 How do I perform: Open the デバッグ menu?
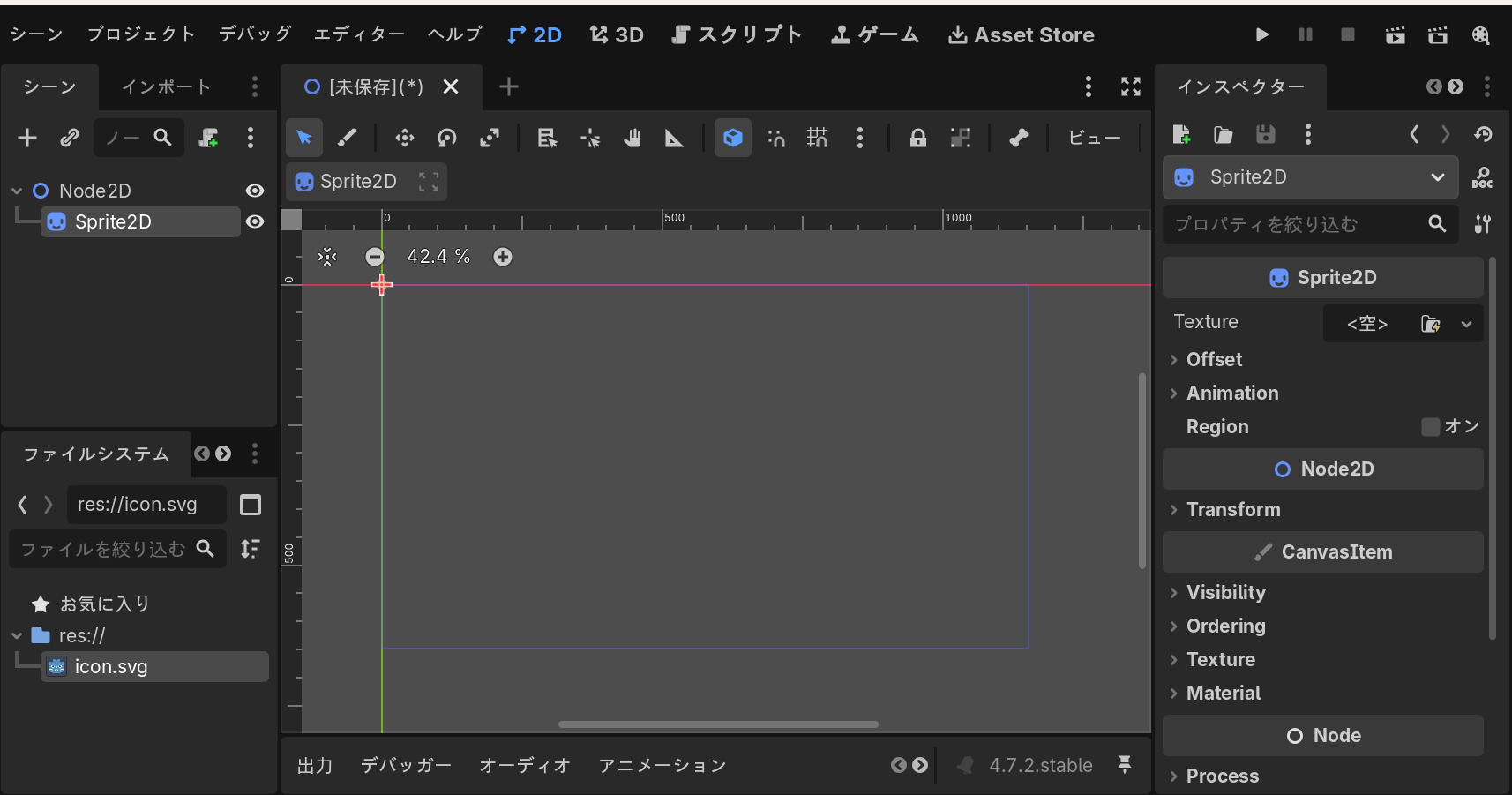[255, 34]
